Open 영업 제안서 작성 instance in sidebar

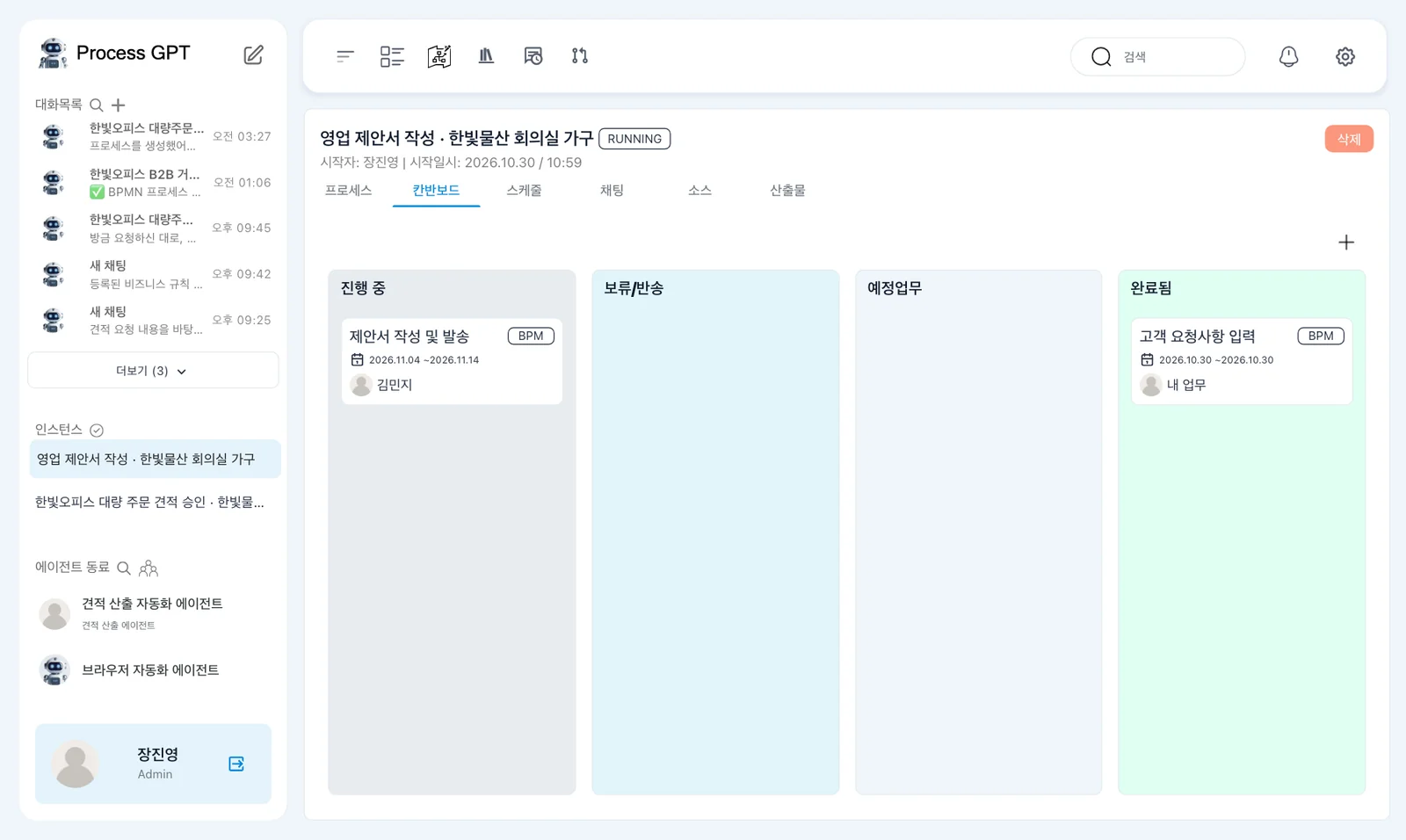click(155, 460)
